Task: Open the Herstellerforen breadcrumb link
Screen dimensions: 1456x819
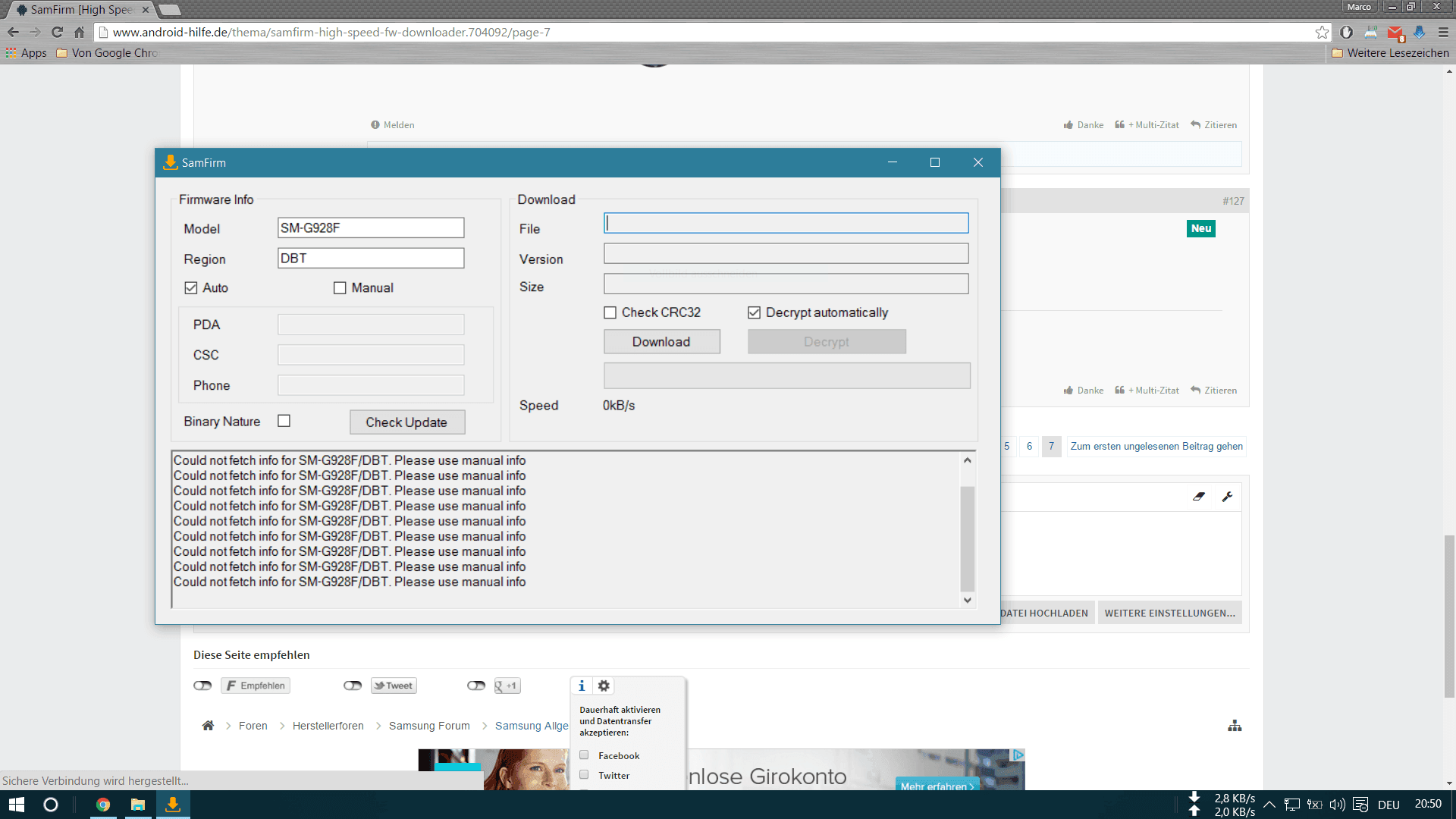Action: coord(328,726)
